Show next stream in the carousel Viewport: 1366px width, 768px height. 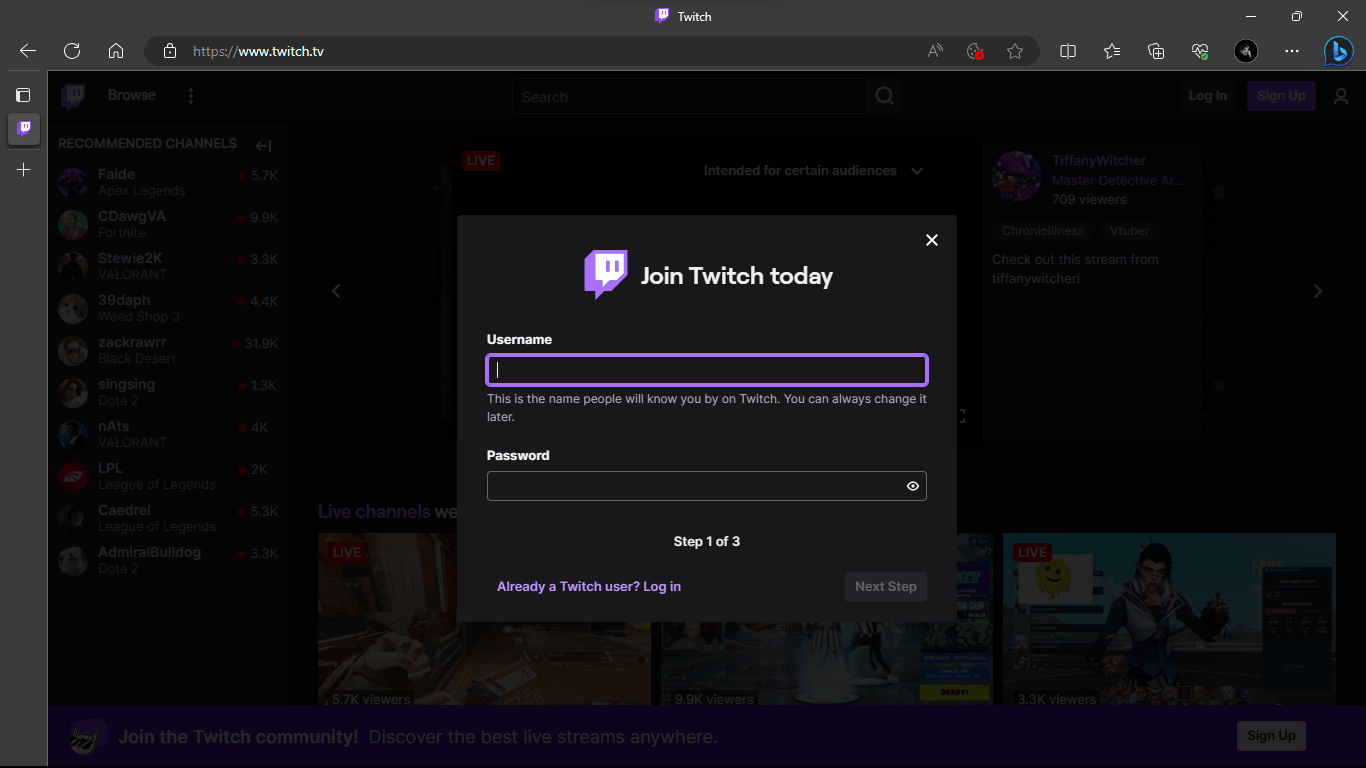[1317, 291]
